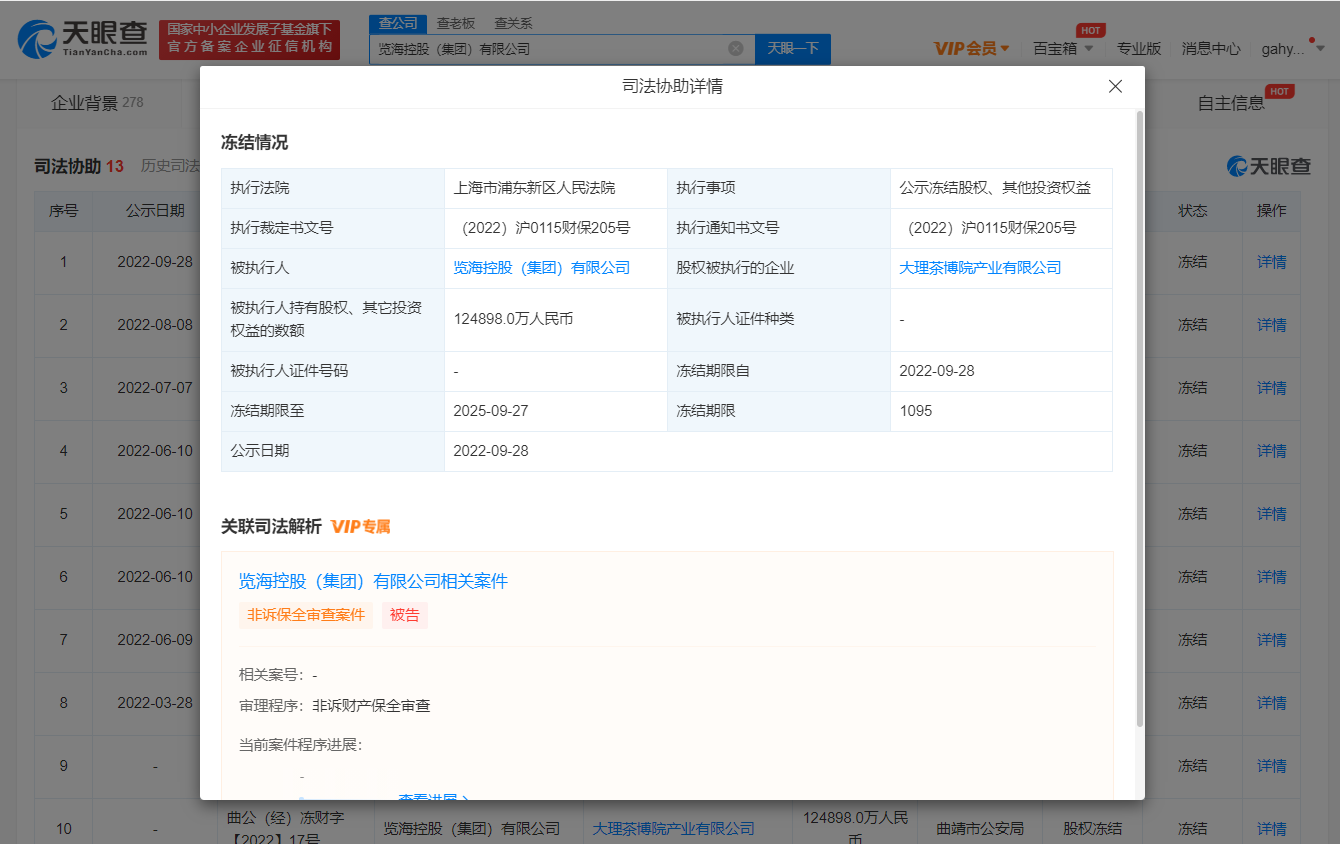Click the 2022-09-28 公示日期 value in the dialog
The height and width of the screenshot is (844, 1340).
pos(491,451)
